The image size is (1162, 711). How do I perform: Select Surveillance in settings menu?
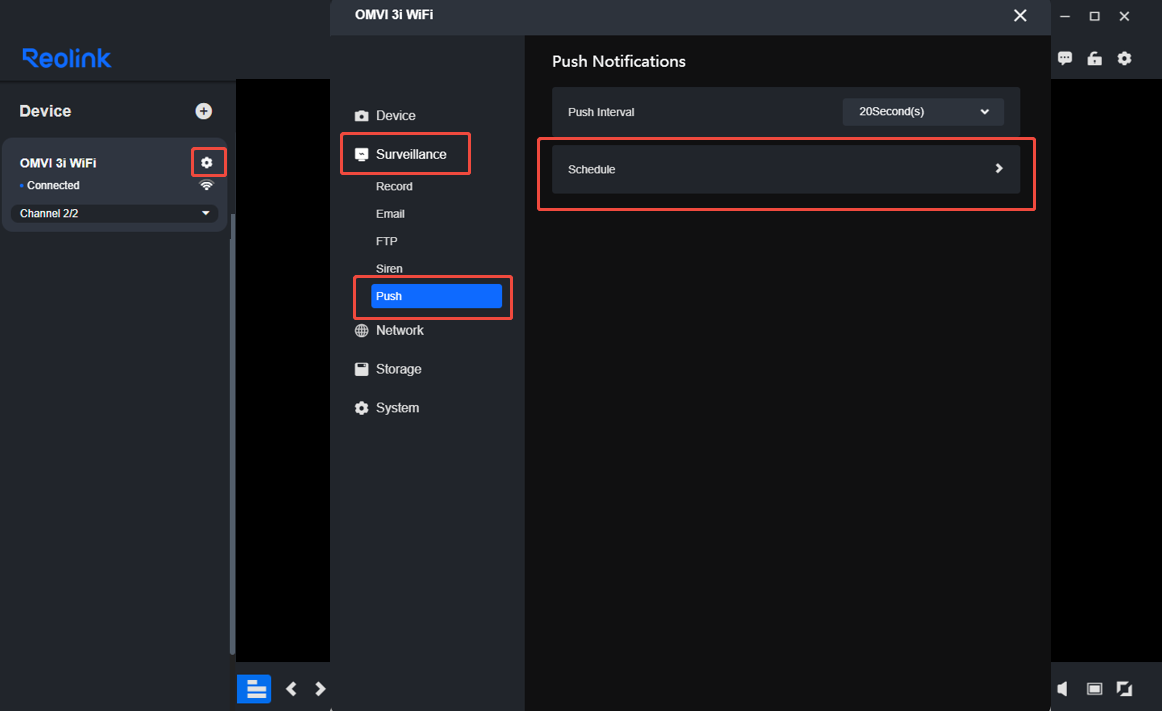(x=411, y=154)
